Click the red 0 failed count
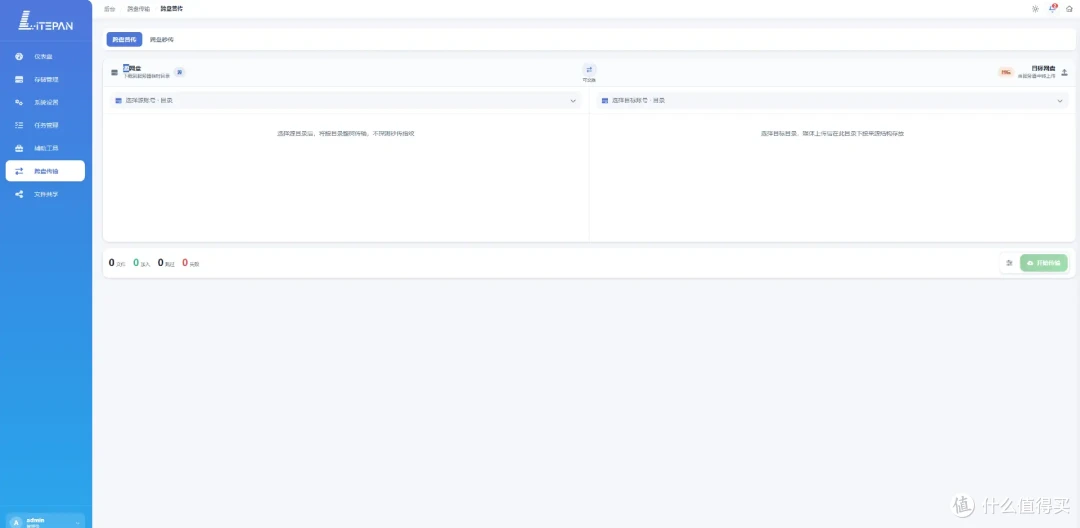 click(185, 262)
